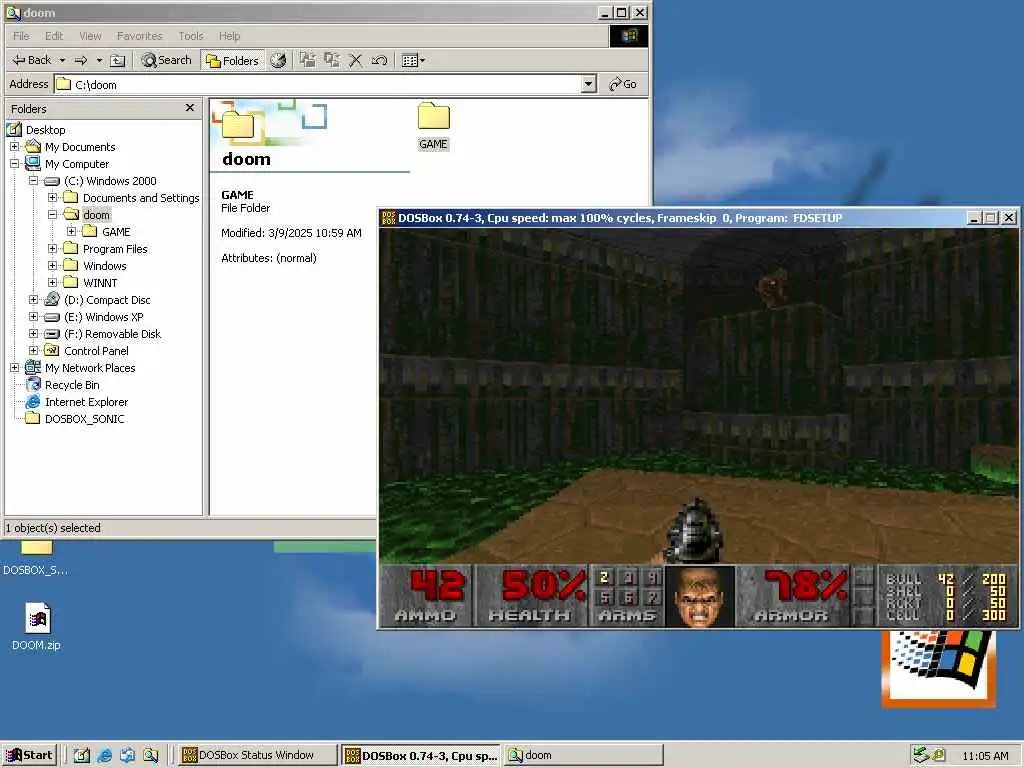Launch Outlook Express from quick launch

click(127, 756)
